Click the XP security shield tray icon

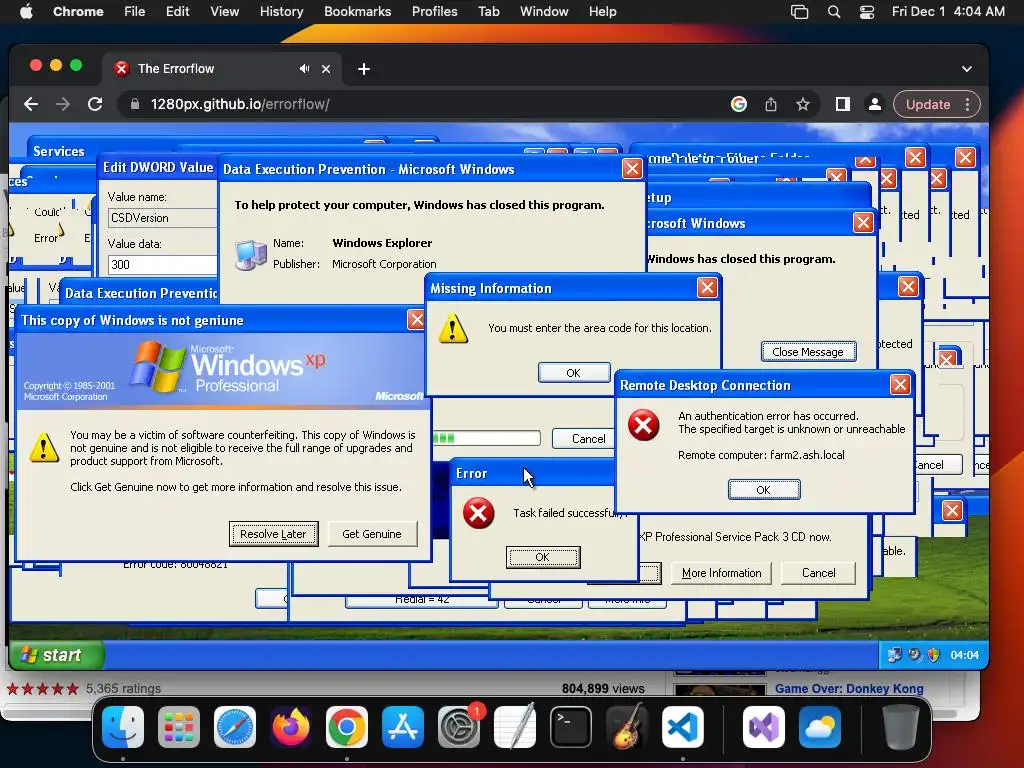[933, 655]
